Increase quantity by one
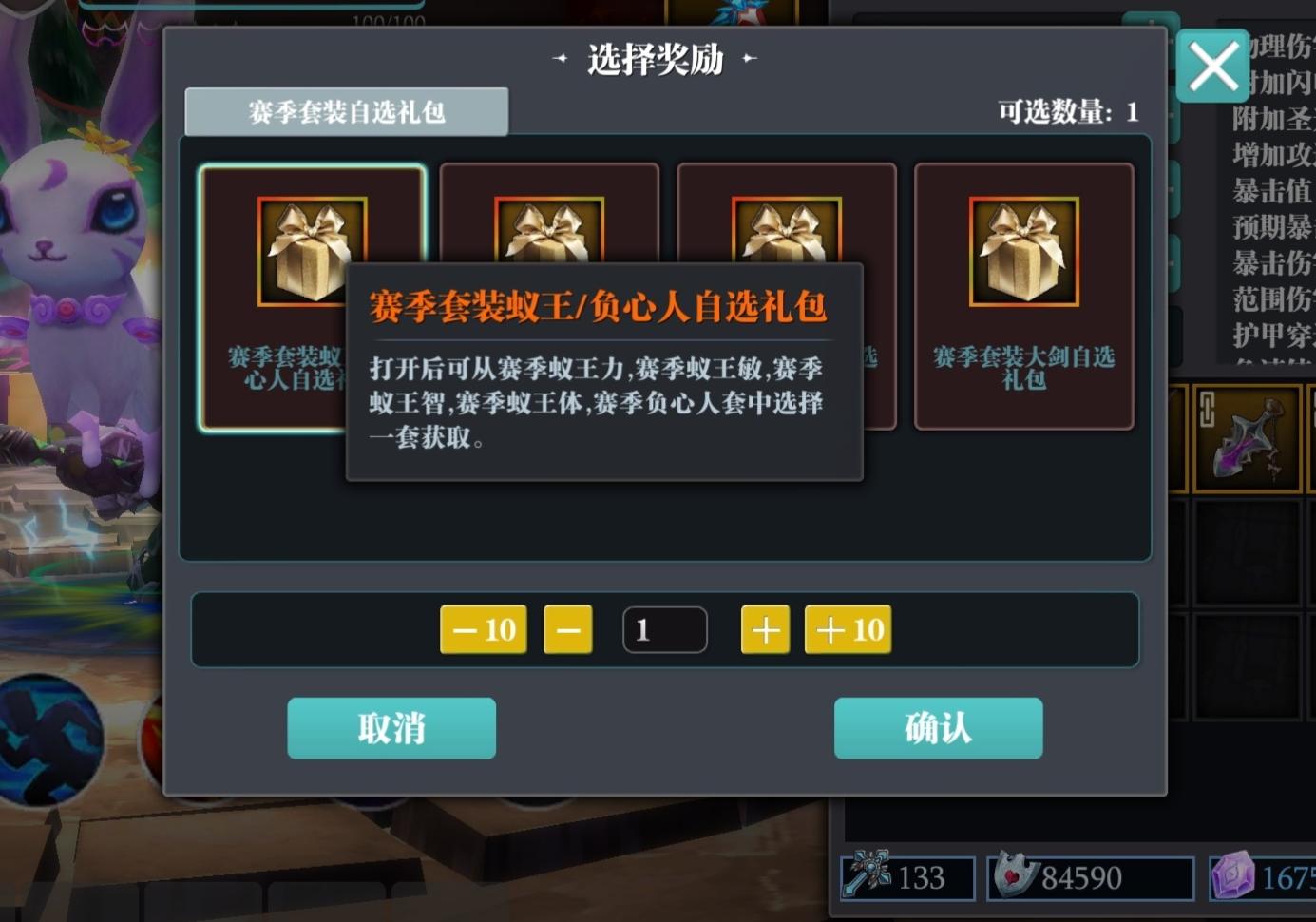This screenshot has width=1316, height=922. point(765,630)
